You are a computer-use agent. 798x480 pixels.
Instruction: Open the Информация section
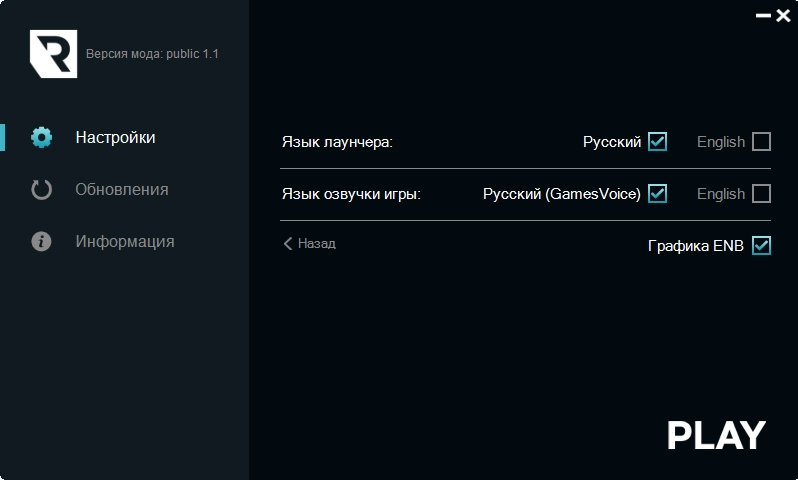tap(124, 241)
